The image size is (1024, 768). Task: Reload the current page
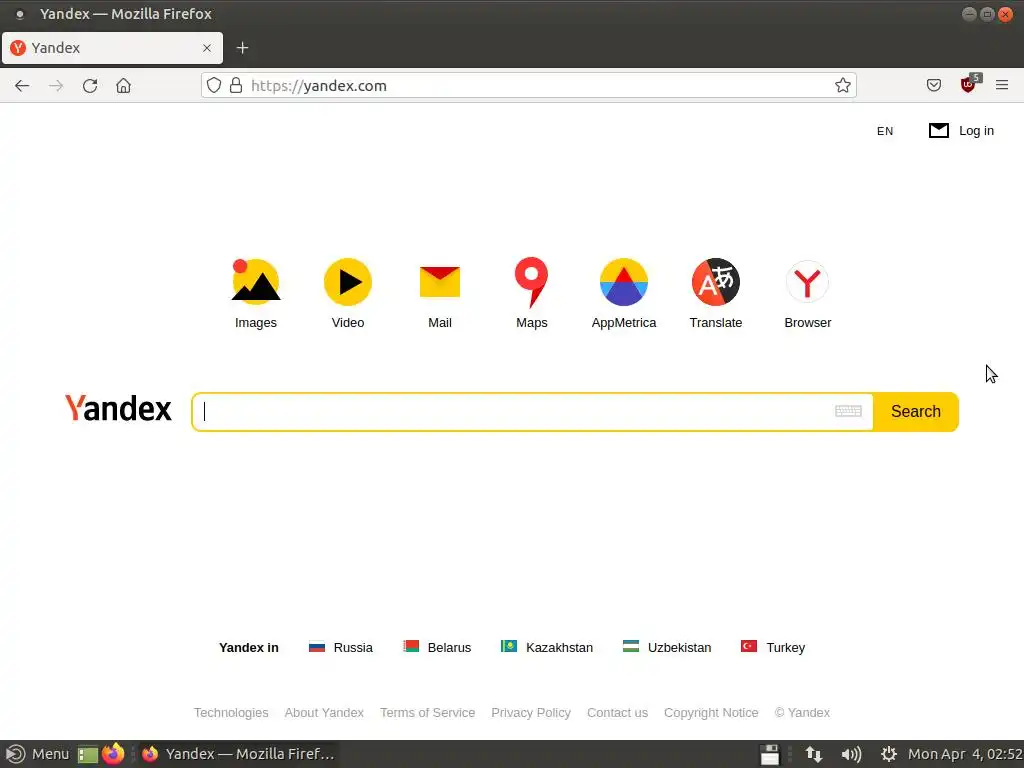[x=90, y=86]
